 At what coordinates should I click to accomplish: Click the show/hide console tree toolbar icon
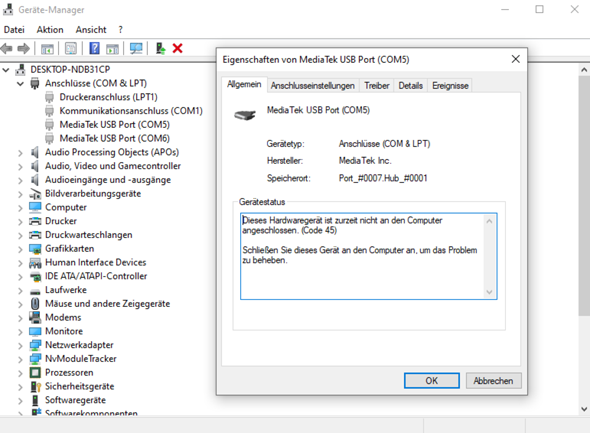(47, 49)
